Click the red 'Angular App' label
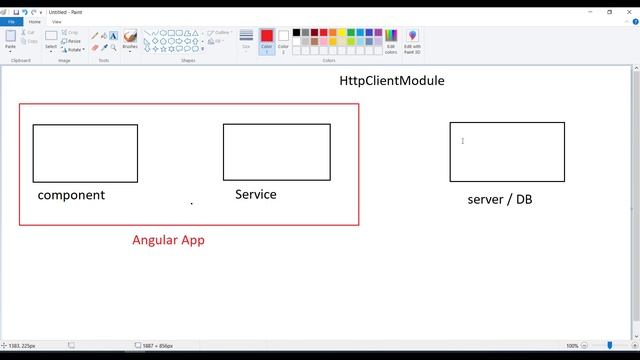640x360 pixels. [168, 240]
